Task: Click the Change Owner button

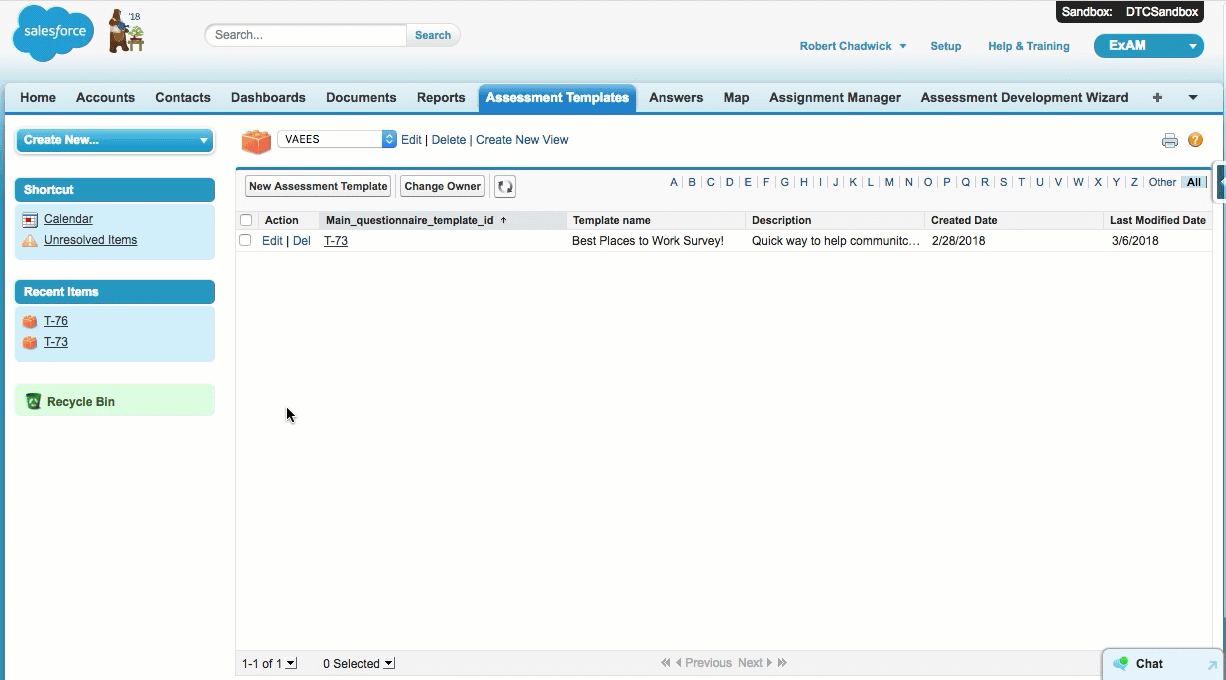Action: 443,186
